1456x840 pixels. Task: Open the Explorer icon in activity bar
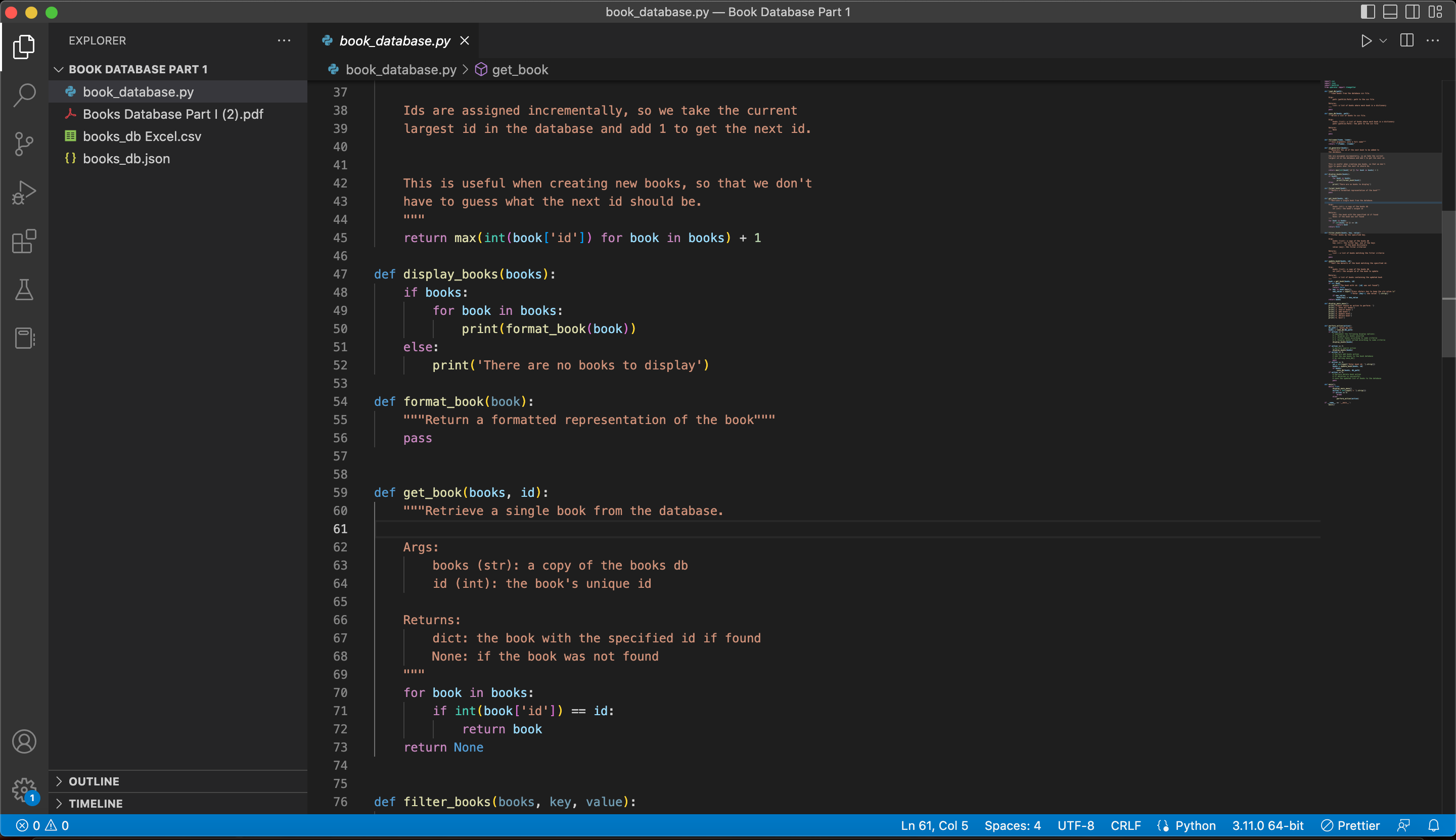(x=25, y=46)
